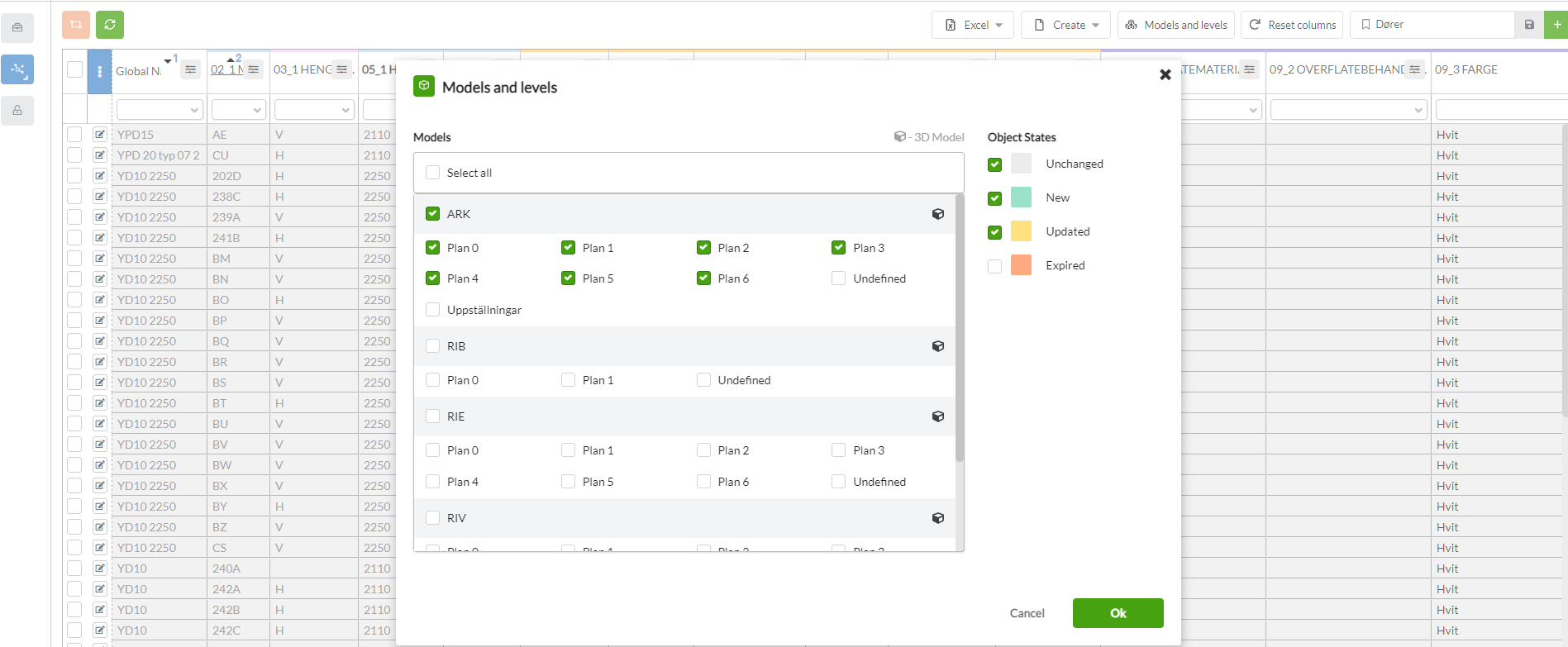Click the Ok button
This screenshot has width=1568, height=647.
(x=1118, y=613)
